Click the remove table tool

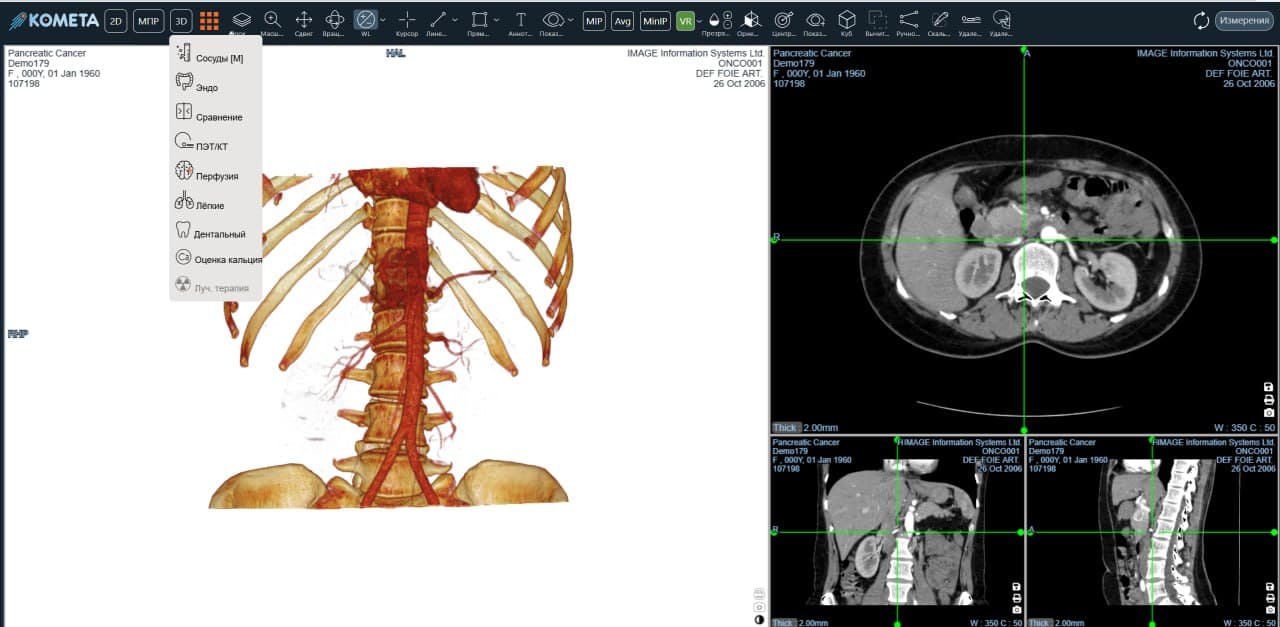(970, 20)
